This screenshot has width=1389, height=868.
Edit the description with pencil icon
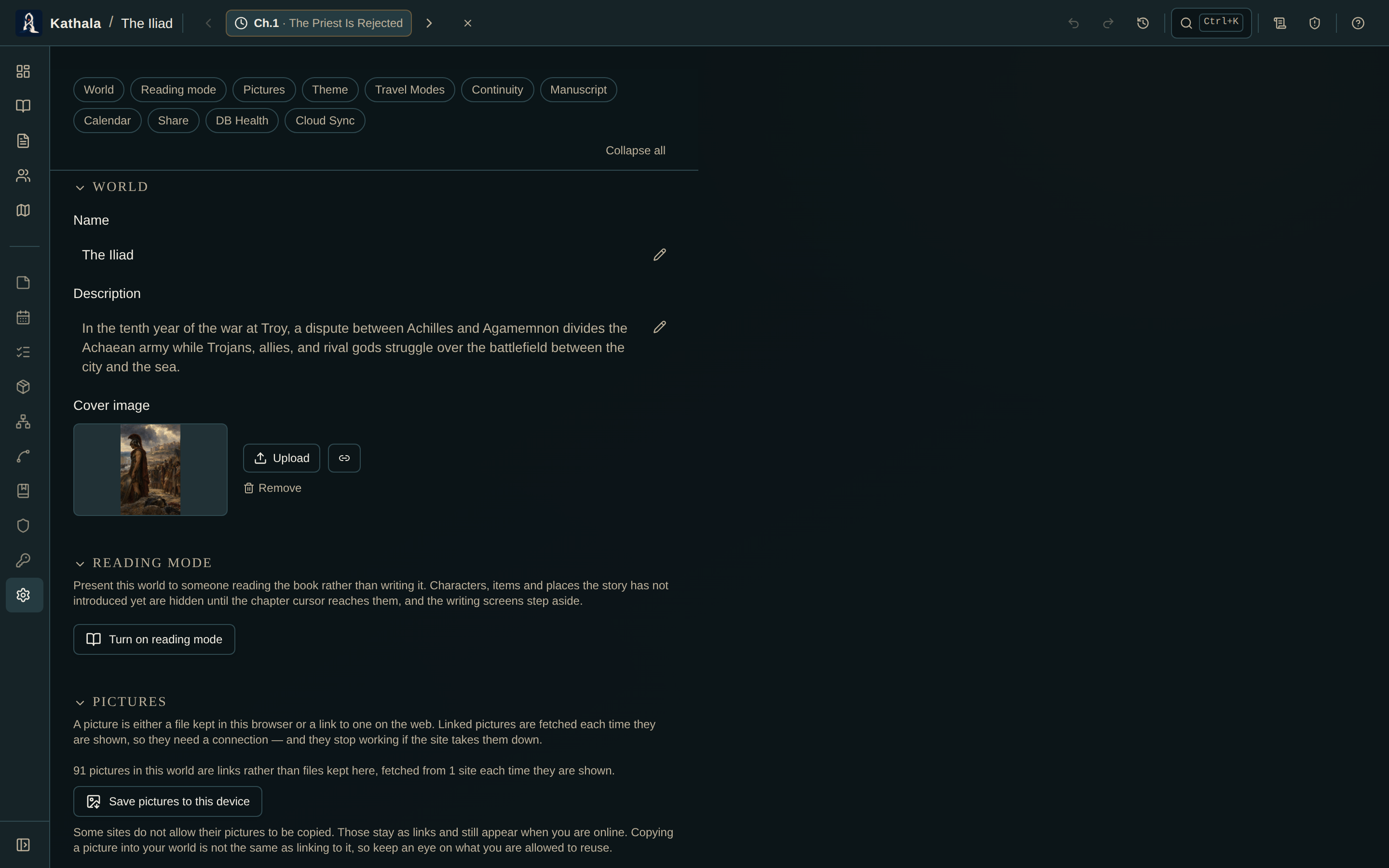659,326
